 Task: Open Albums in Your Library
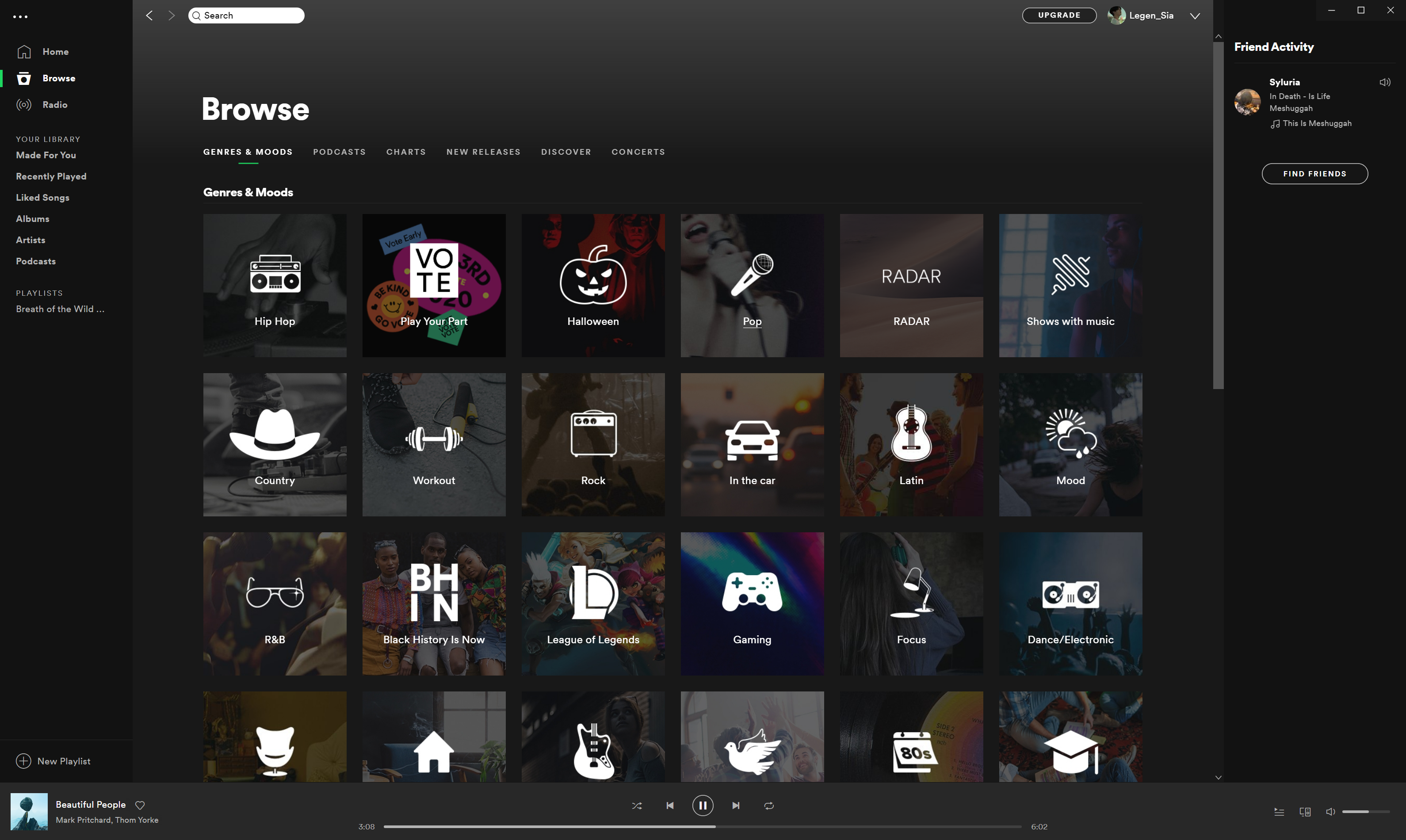click(x=32, y=218)
